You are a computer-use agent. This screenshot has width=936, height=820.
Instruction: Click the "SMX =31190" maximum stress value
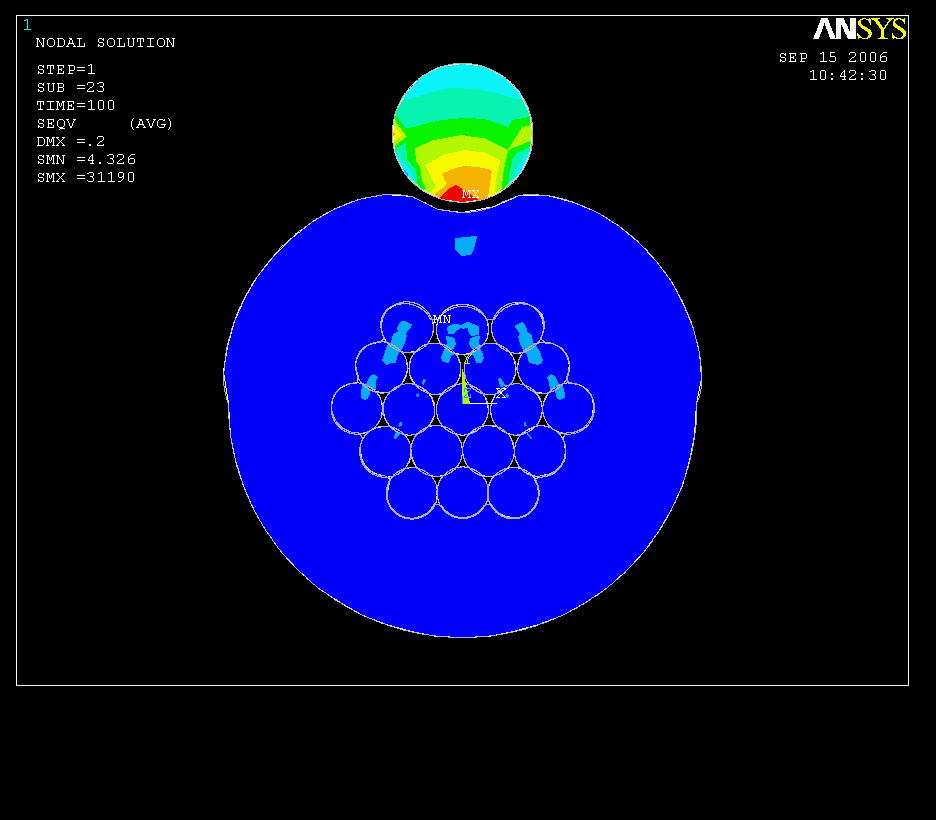(x=86, y=177)
